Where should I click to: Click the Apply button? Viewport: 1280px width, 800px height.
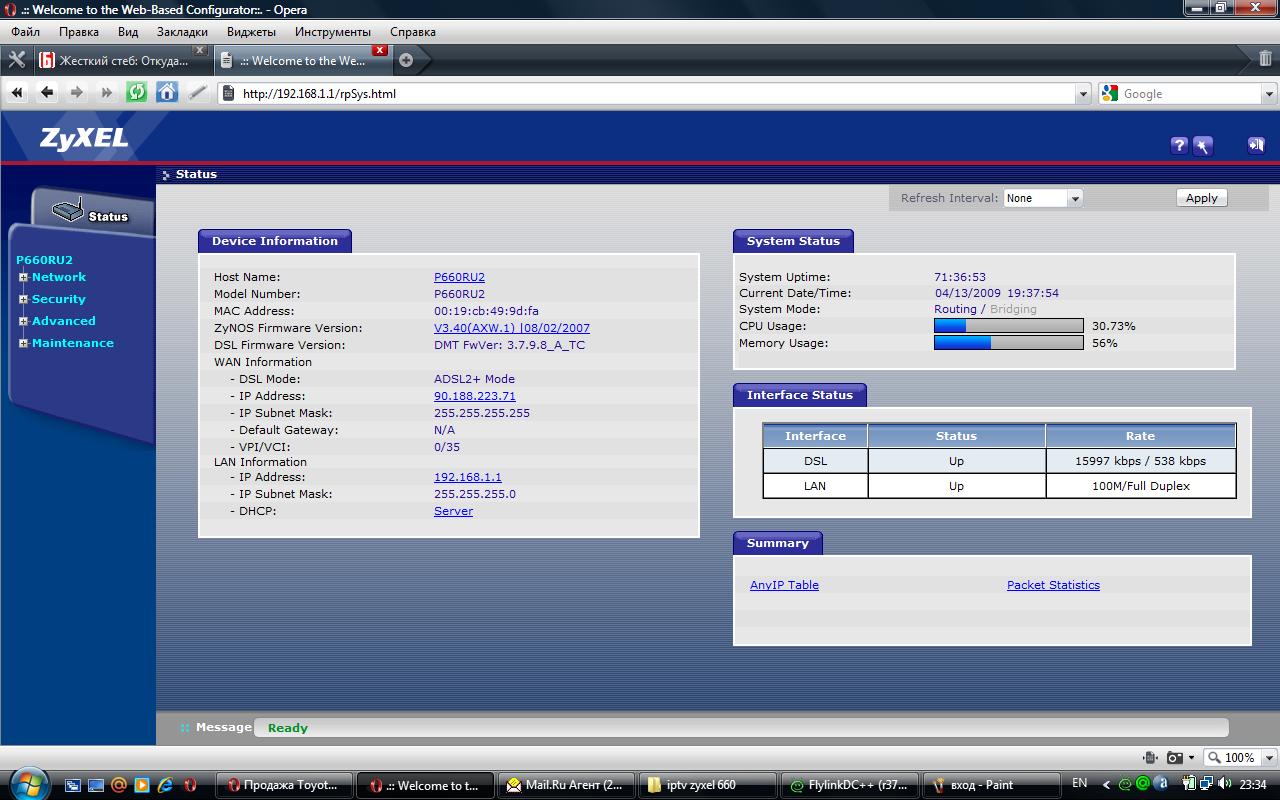point(1201,198)
